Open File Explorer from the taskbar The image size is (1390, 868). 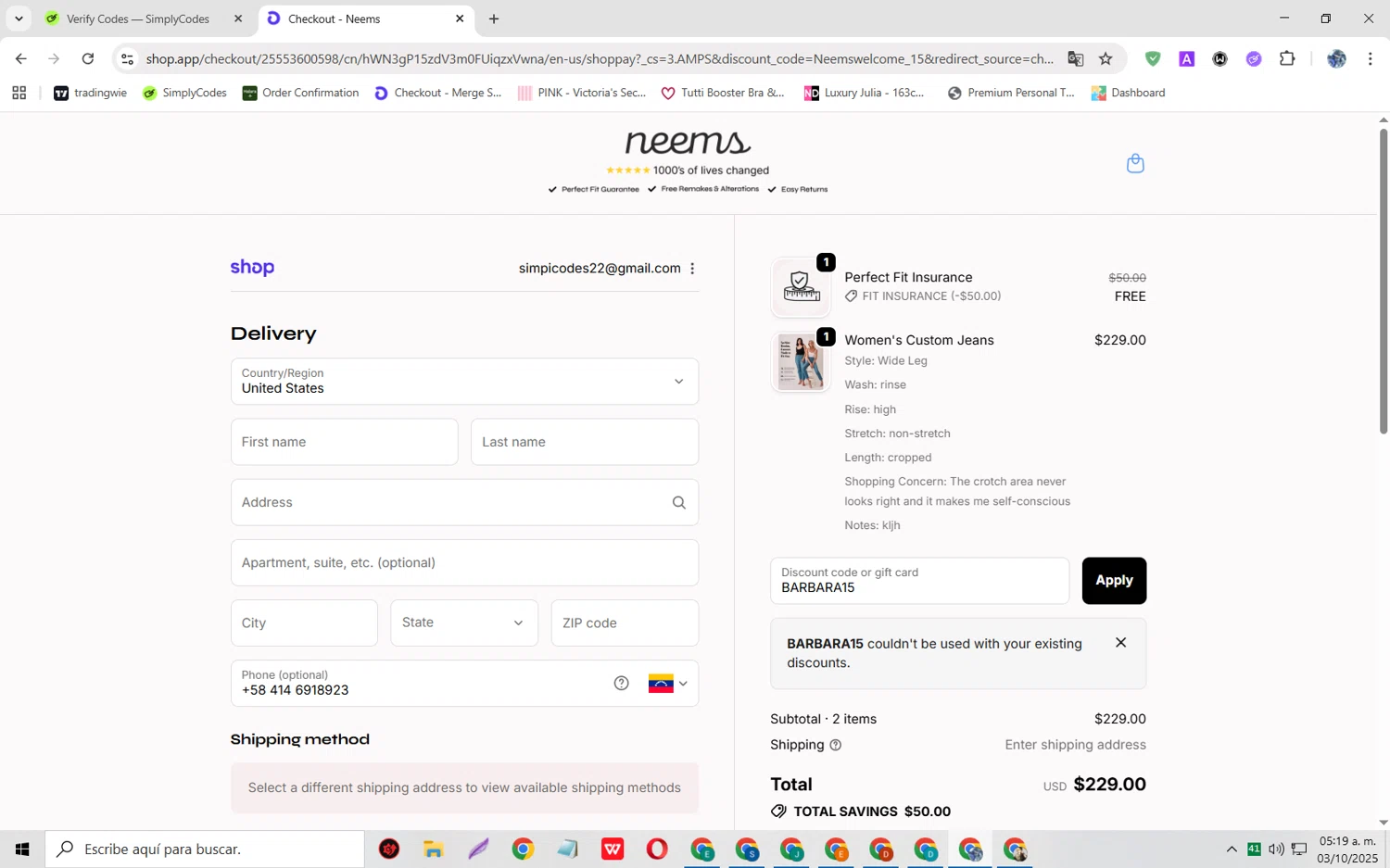point(434,849)
